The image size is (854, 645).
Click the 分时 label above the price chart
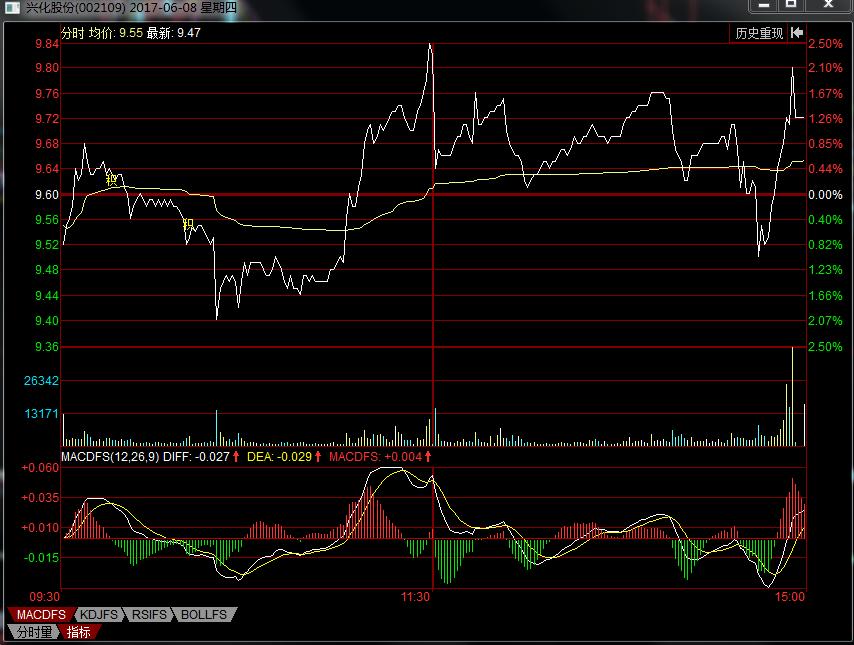(x=74, y=33)
